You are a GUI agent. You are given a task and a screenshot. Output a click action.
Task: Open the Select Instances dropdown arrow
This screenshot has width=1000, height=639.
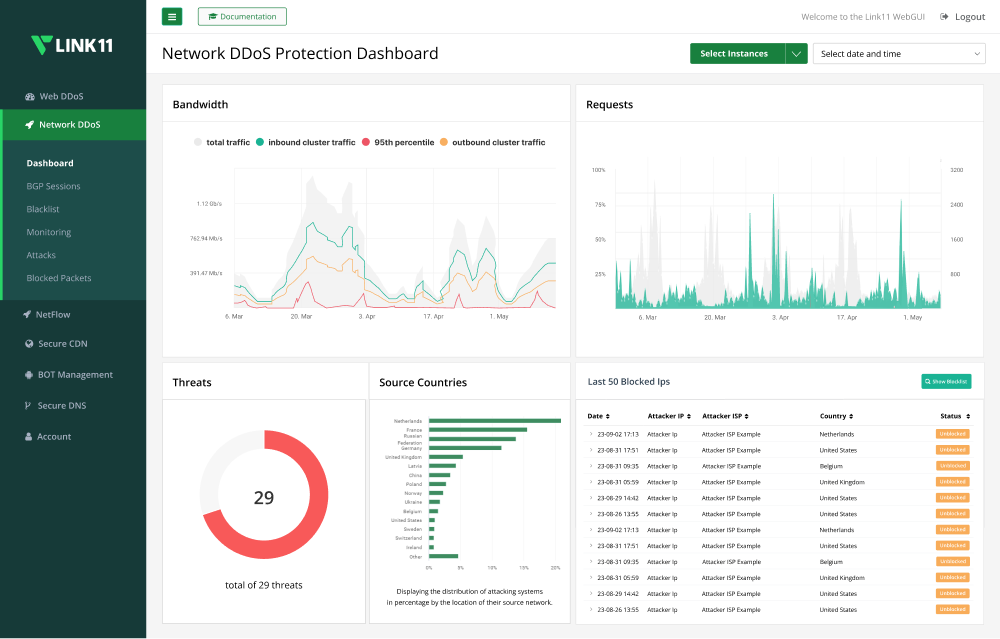pyautogui.click(x=796, y=54)
